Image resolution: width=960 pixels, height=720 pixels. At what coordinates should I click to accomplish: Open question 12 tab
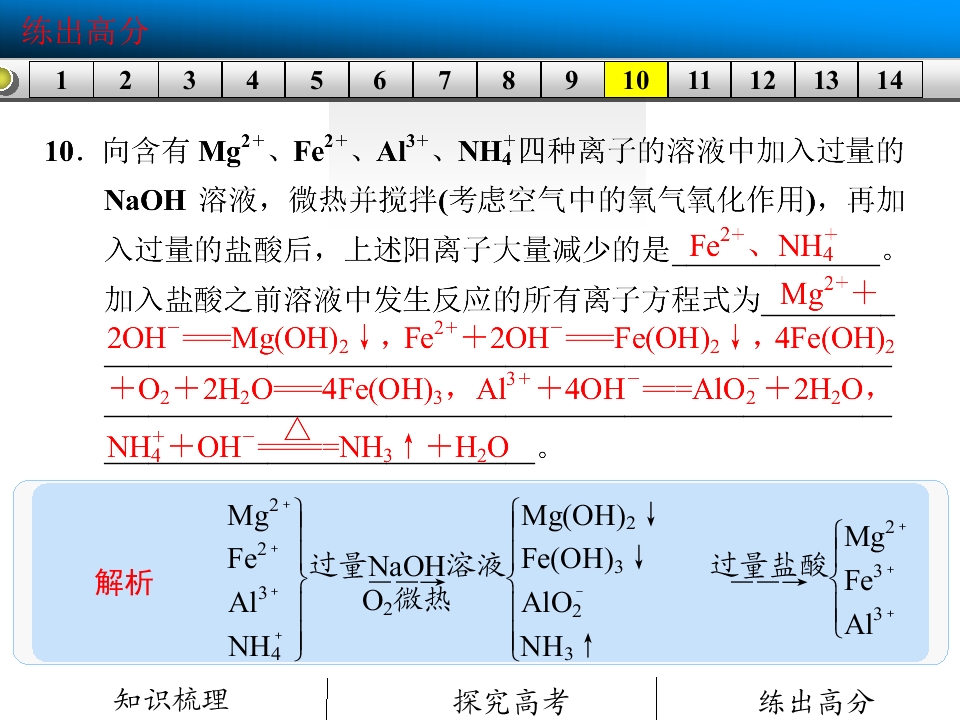click(763, 80)
